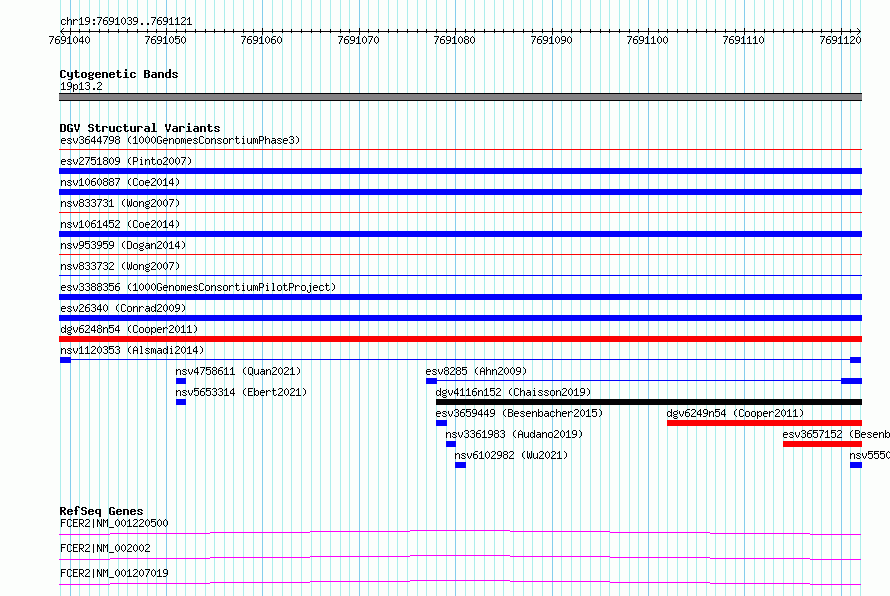This screenshot has width=890, height=596.
Task: Click the 7691080 ruler position marker
Action: point(454,41)
